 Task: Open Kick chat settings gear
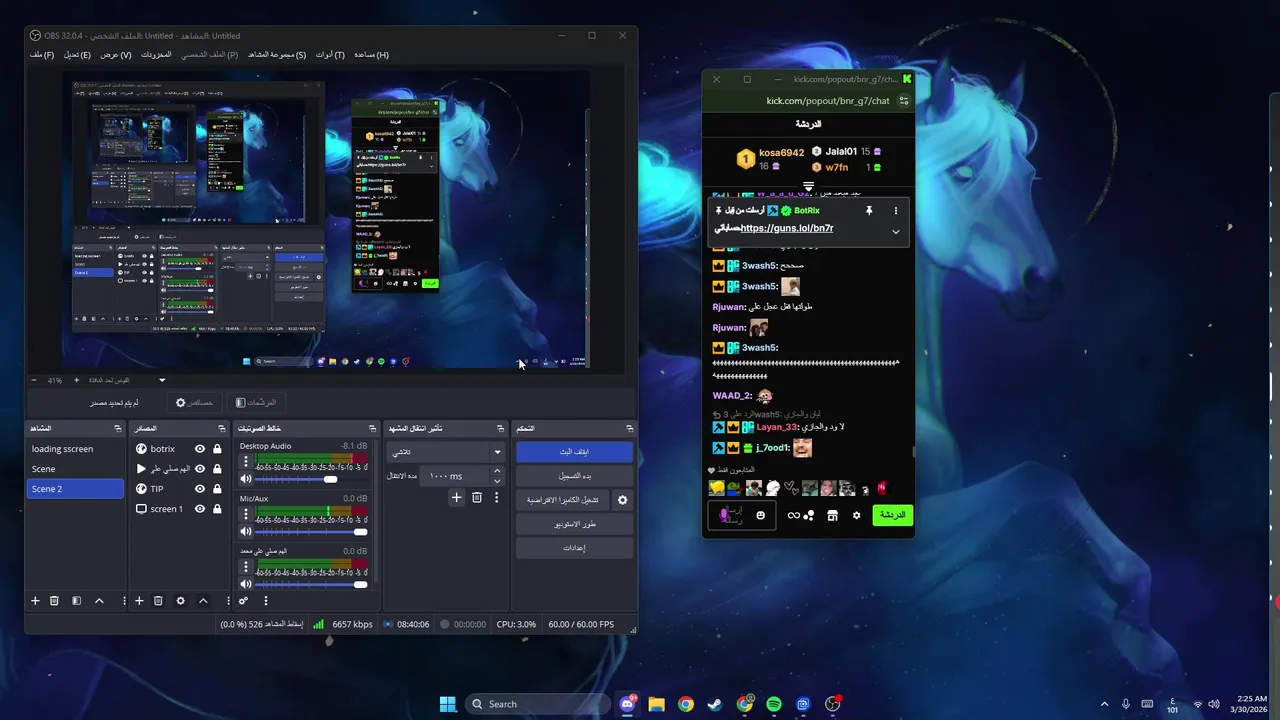point(856,515)
